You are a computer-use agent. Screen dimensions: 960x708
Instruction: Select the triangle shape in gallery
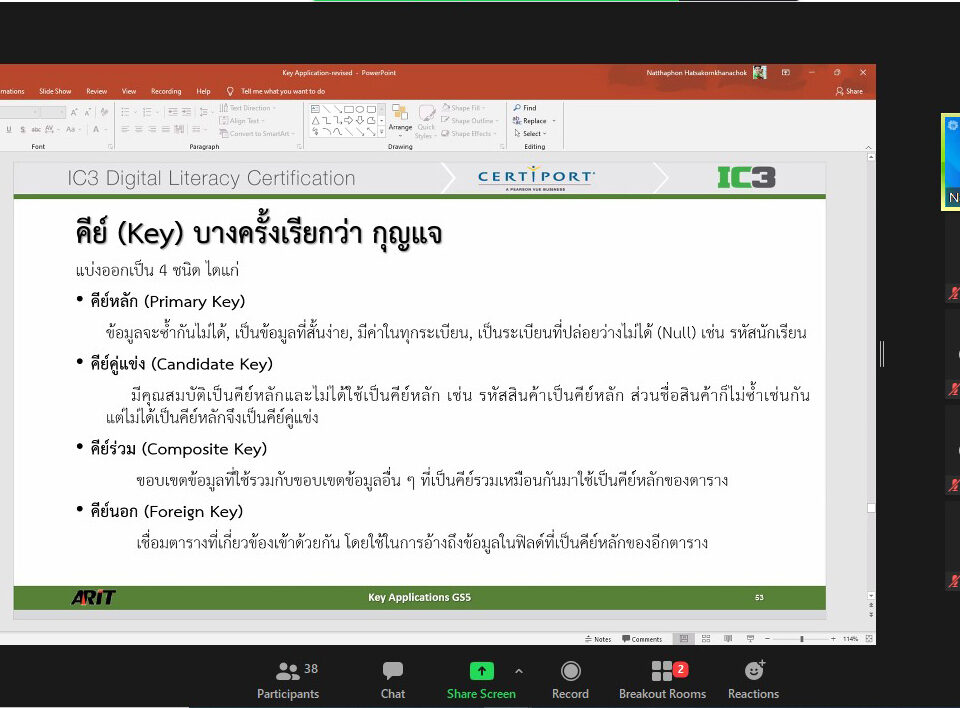coord(315,120)
